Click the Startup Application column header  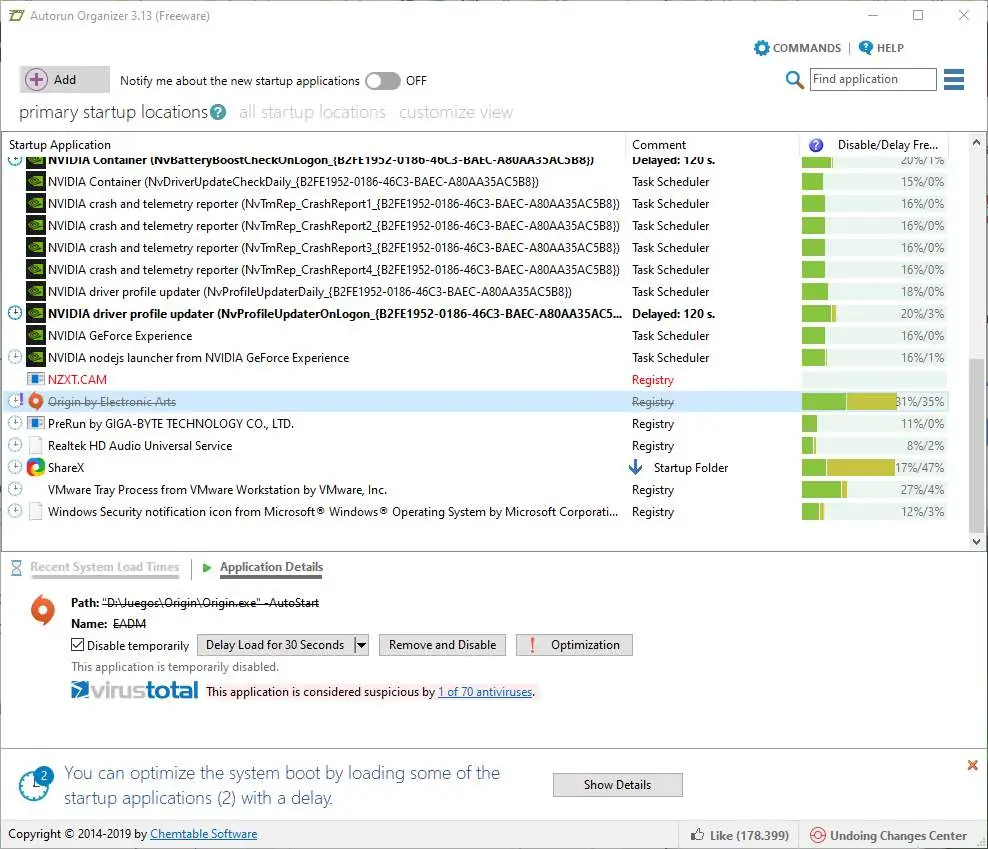[x=313, y=145]
